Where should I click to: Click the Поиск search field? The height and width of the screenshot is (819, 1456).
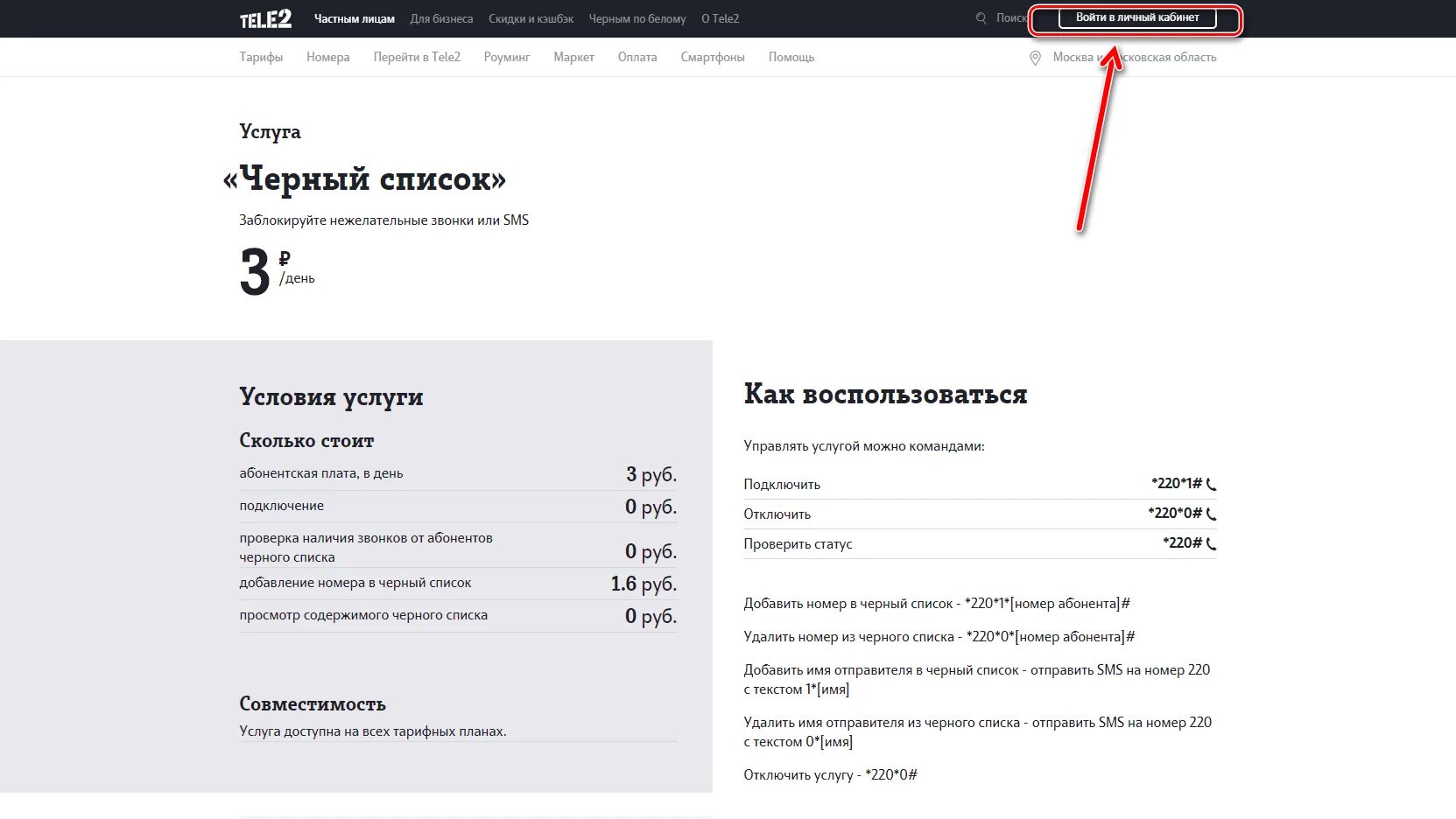1010,18
